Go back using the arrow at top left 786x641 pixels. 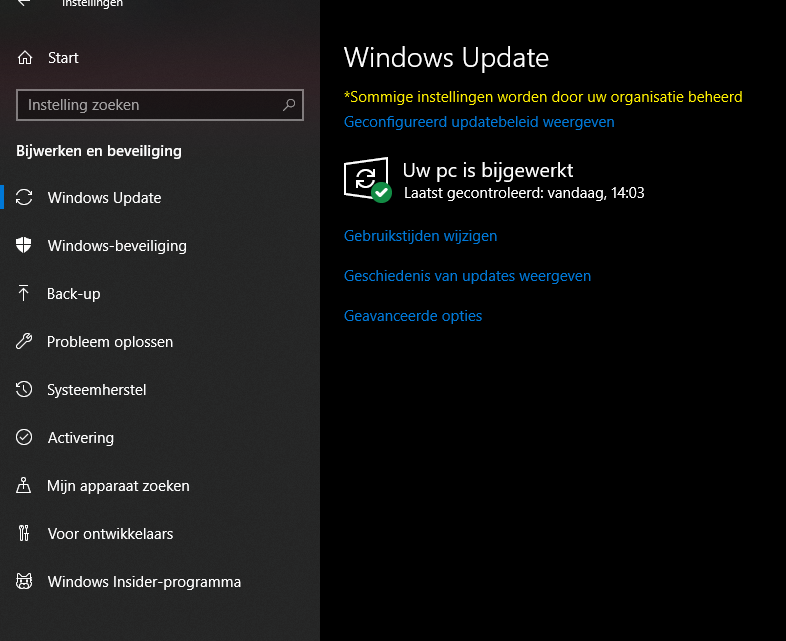(24, 3)
